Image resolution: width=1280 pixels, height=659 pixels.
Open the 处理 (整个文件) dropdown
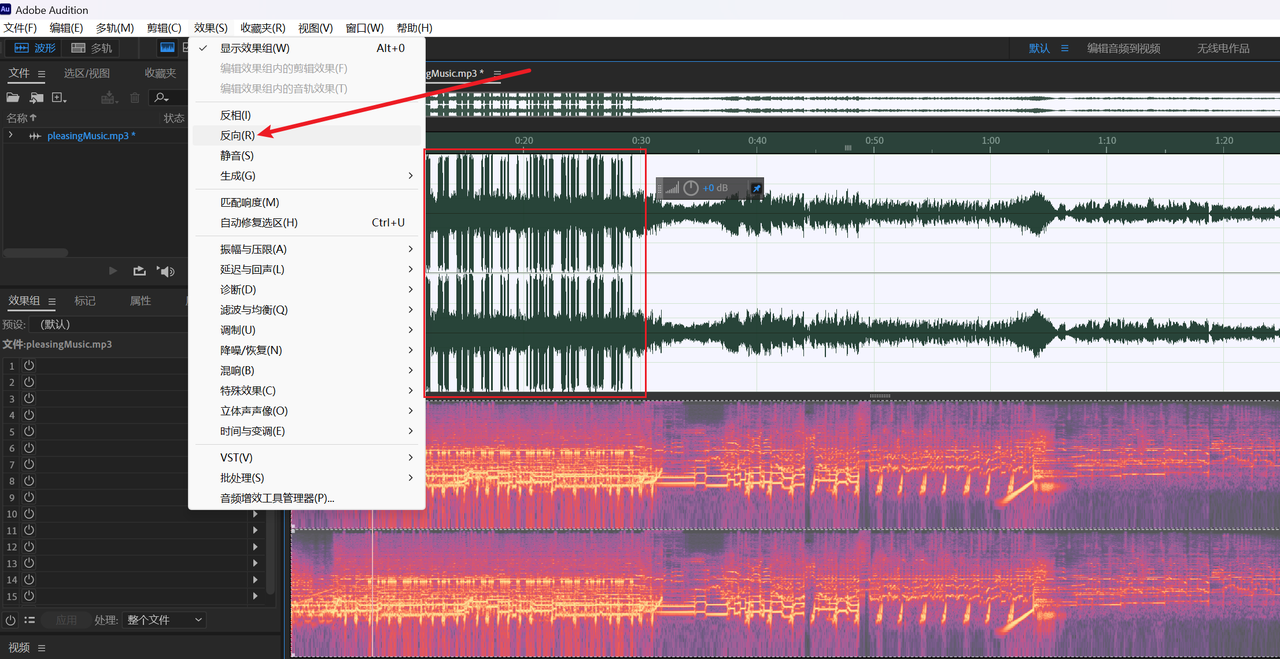164,620
